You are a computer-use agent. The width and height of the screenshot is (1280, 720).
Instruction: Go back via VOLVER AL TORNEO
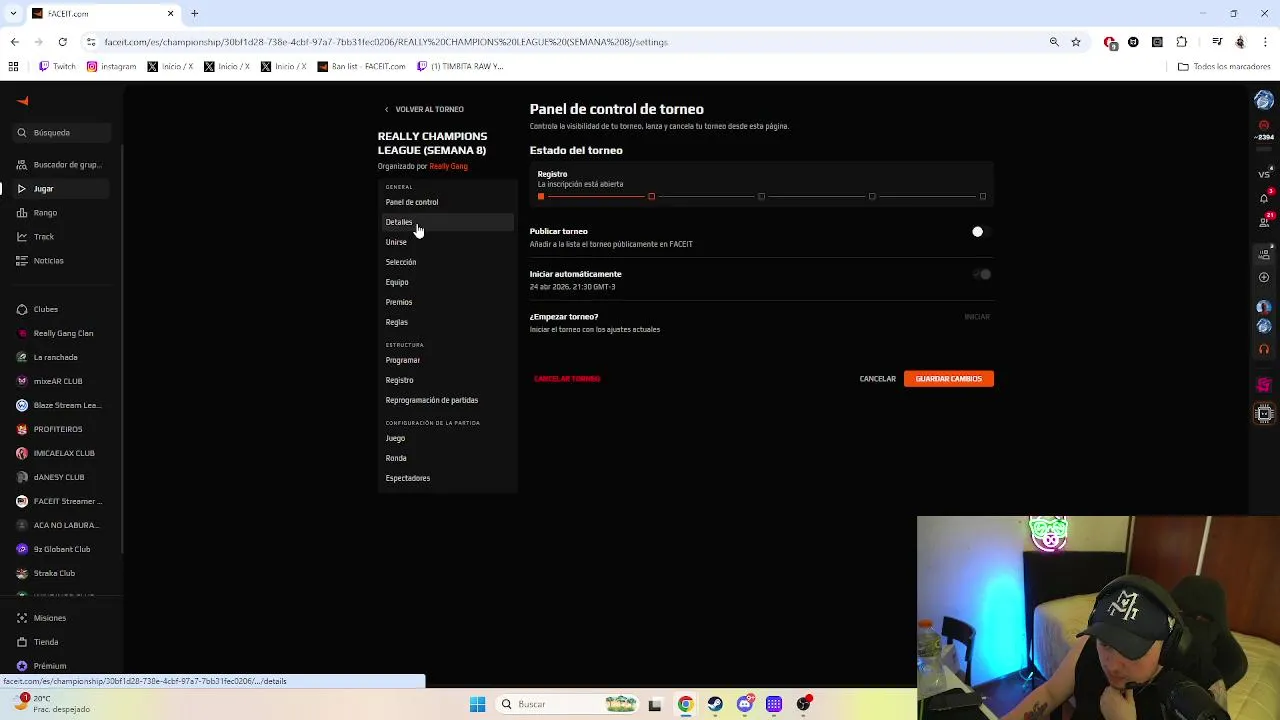[424, 109]
